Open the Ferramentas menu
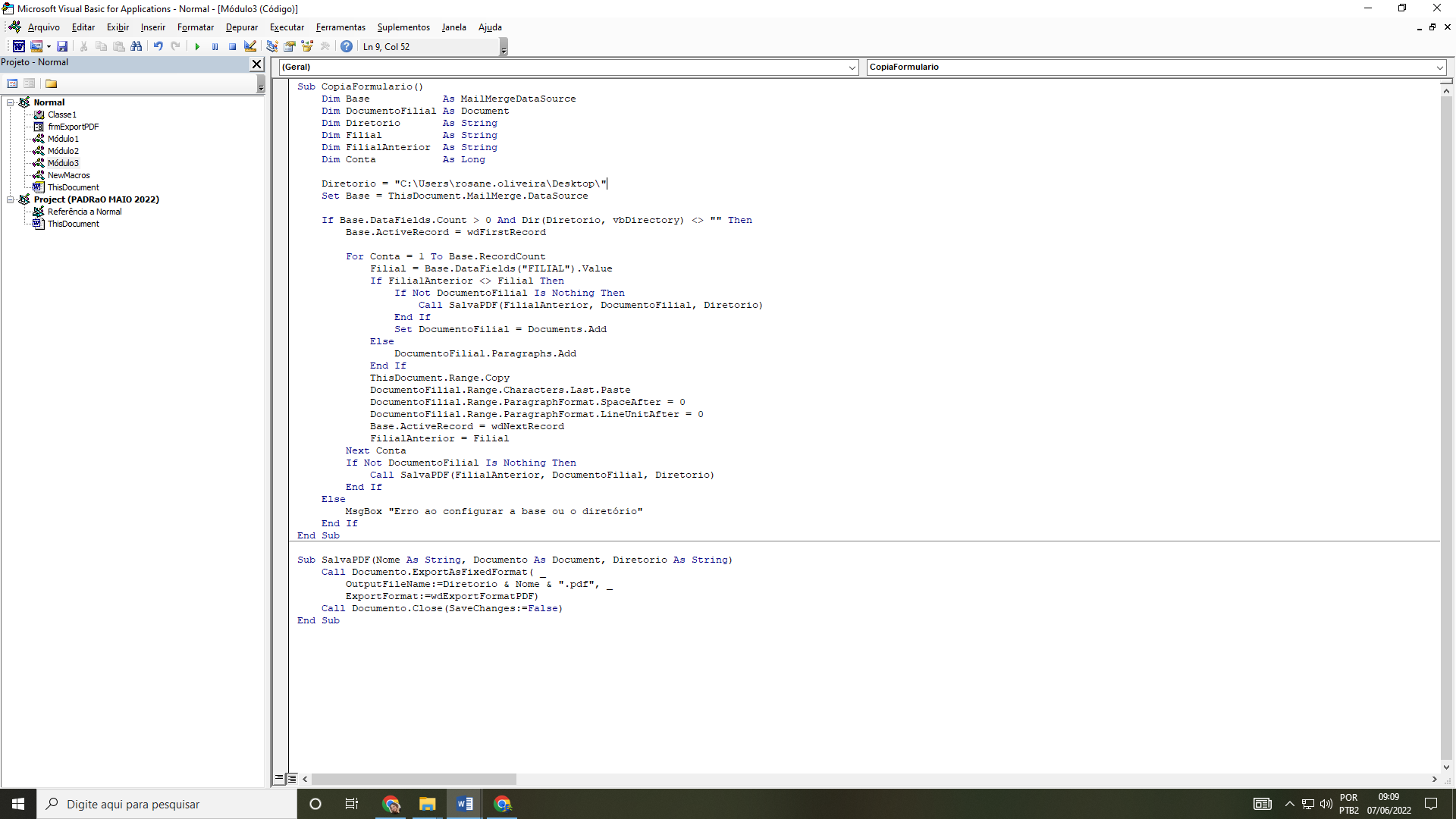The image size is (1456, 819). [x=340, y=27]
